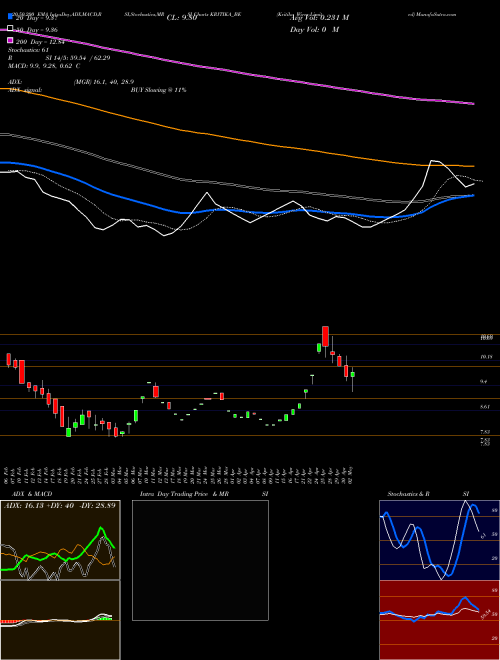Open the blue Stochastics chart panel
Viewport: 500px width, 660px height.
click(439, 540)
